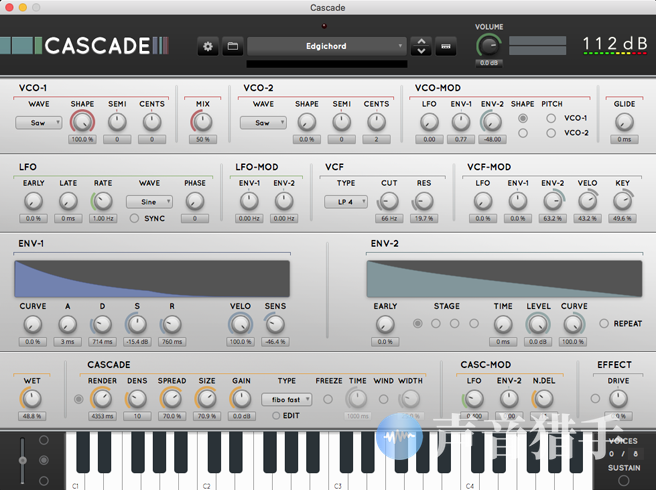Click the ENV-1 D decay knob
This screenshot has height=490, width=656.
click(102, 325)
